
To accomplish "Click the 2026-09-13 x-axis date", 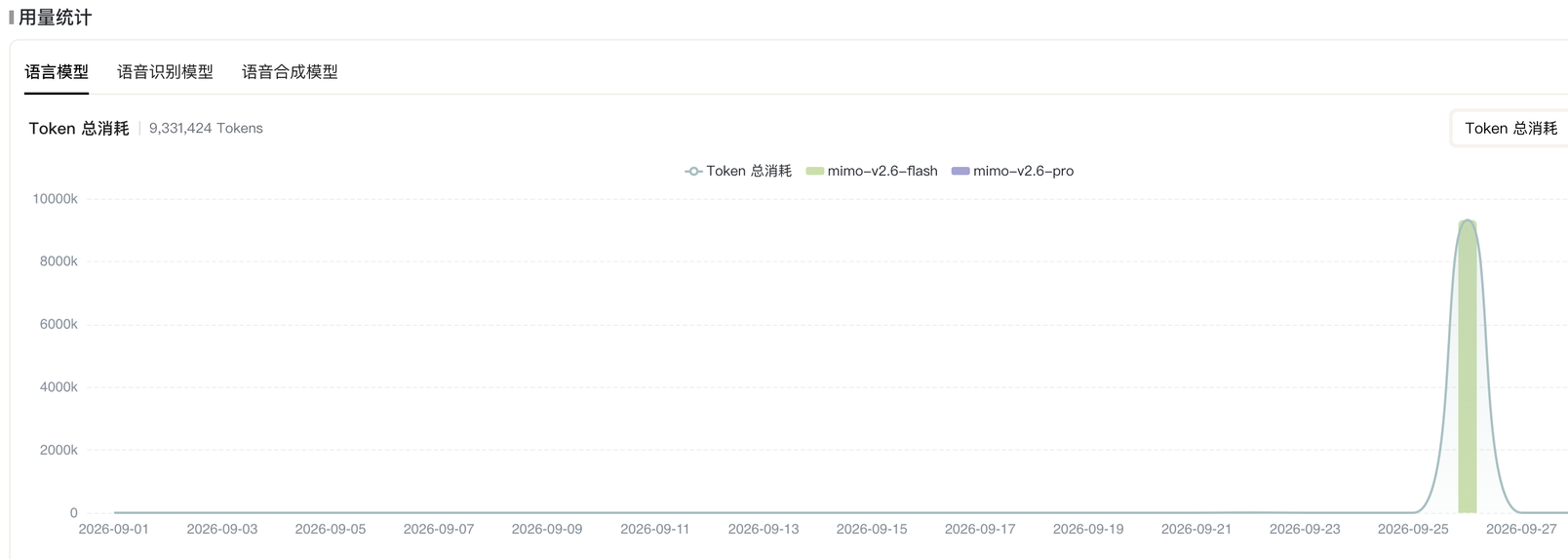I will 764,529.
